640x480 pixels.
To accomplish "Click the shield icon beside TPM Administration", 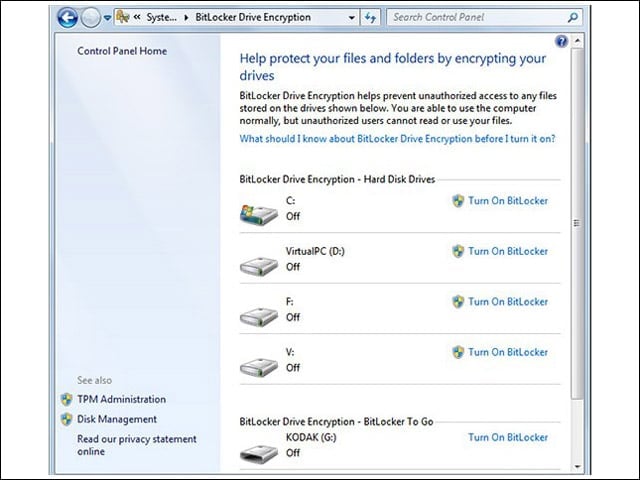I will coord(67,399).
